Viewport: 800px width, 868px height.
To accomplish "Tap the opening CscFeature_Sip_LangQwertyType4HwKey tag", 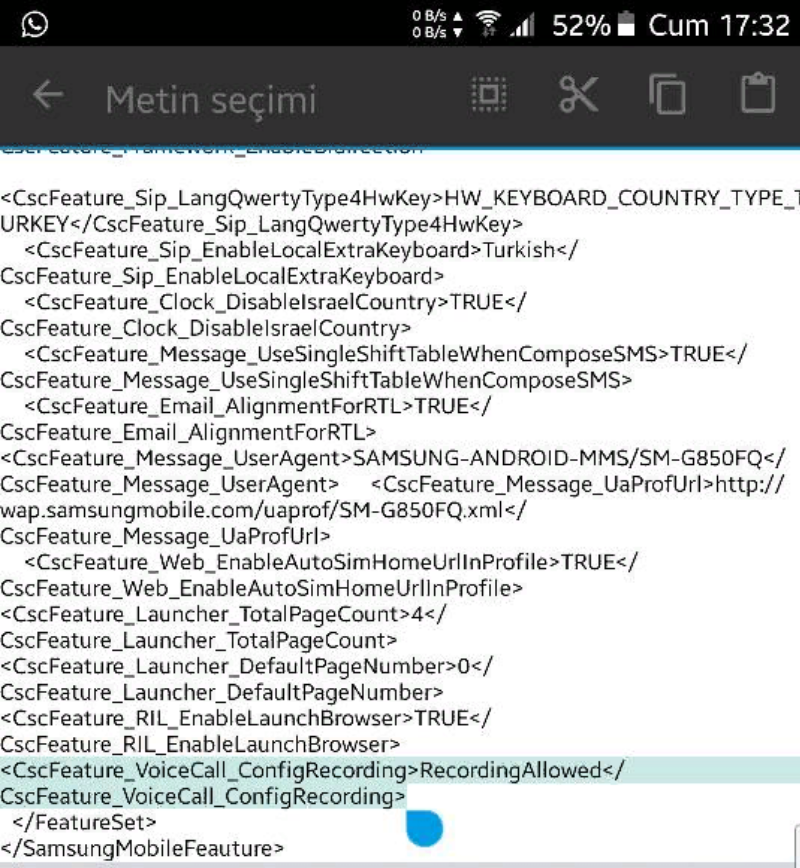I will pyautogui.click(x=222, y=198).
